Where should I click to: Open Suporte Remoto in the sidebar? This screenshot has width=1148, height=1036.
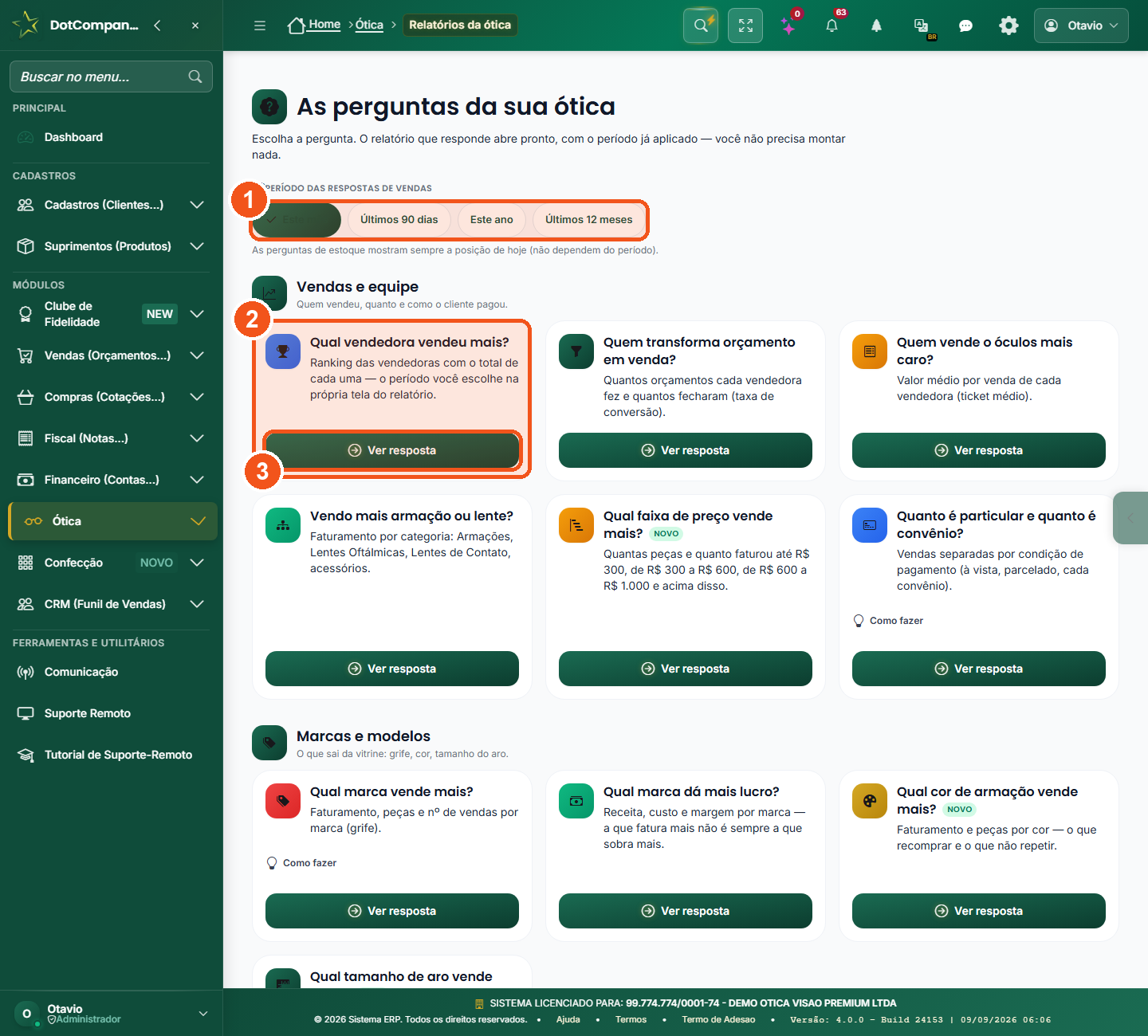[112, 713]
